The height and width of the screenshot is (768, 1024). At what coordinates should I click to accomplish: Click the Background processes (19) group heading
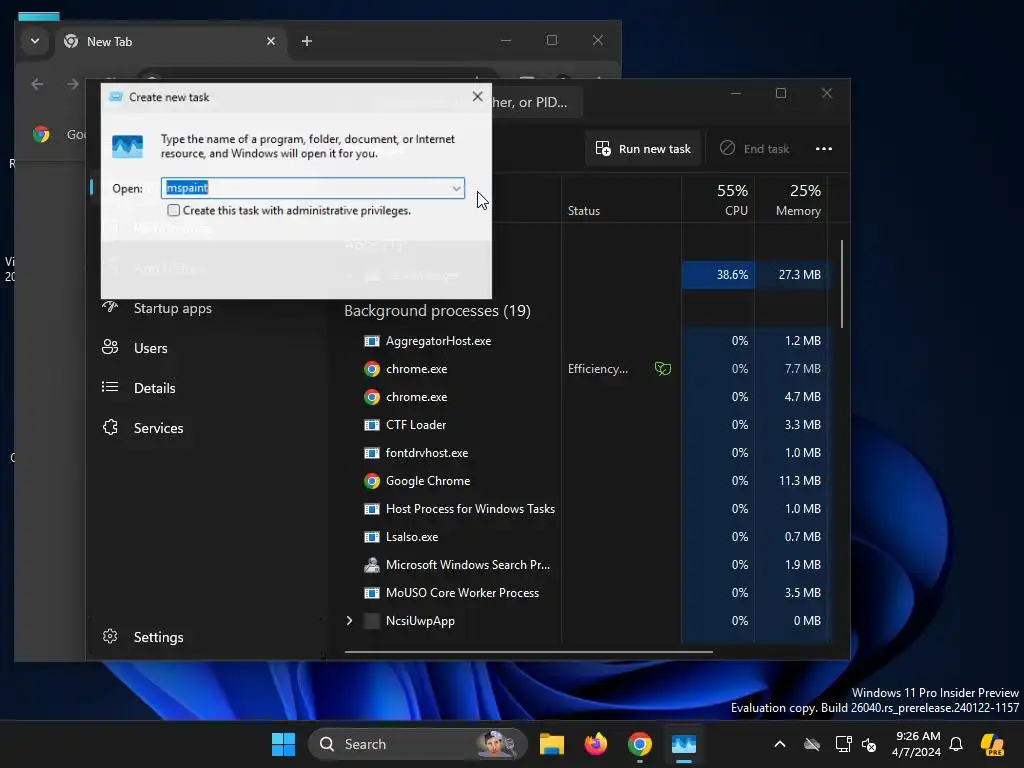coord(437,311)
